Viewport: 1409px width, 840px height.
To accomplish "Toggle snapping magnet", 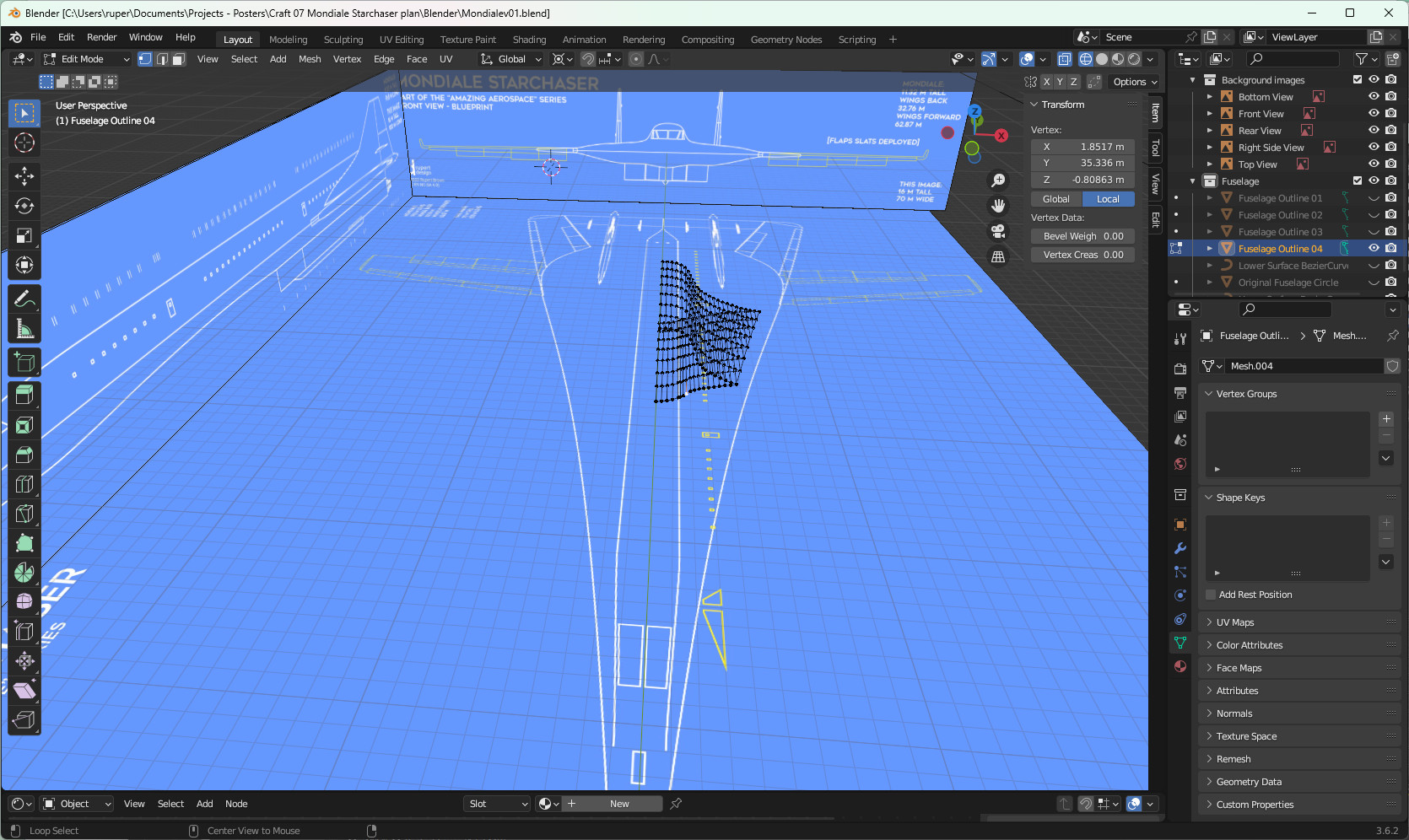I will click(x=588, y=59).
